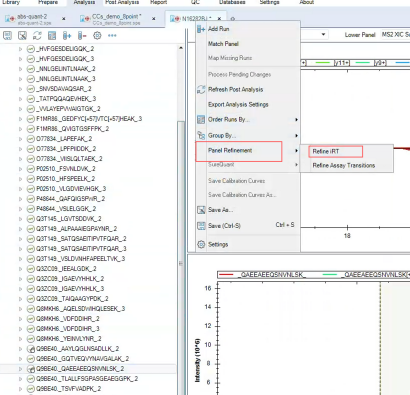
Task: Expand the F1MR86._GEDFYC[+57]VTC[+57]HEAK_3 node
Action: point(21,119)
